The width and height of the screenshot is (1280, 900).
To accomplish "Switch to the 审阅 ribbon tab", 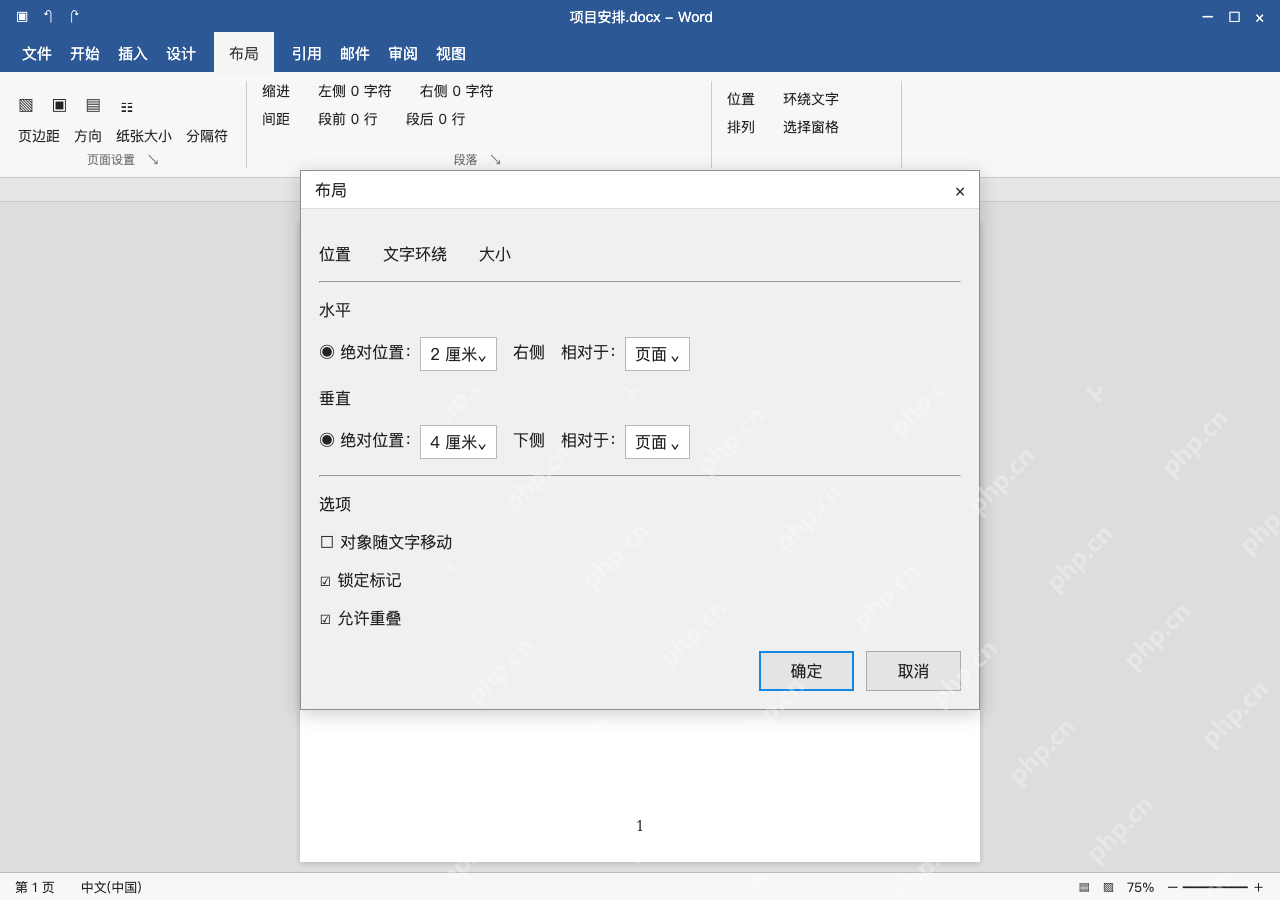I will pyautogui.click(x=403, y=54).
